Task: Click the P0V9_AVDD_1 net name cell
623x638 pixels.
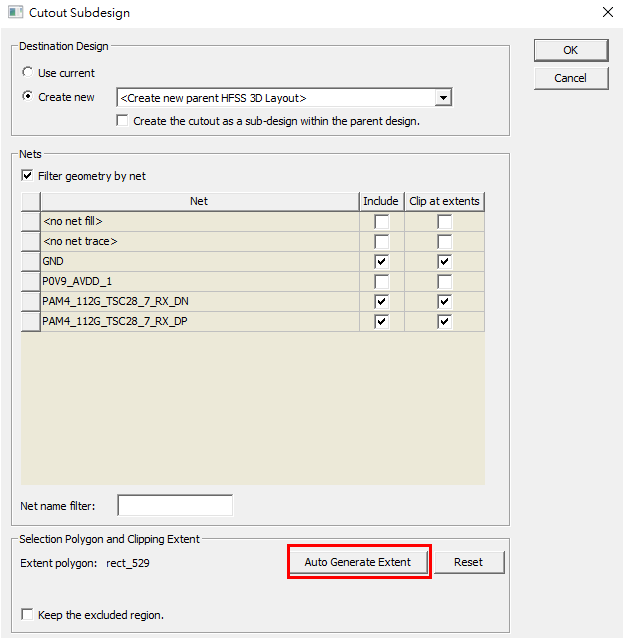Action: point(200,282)
